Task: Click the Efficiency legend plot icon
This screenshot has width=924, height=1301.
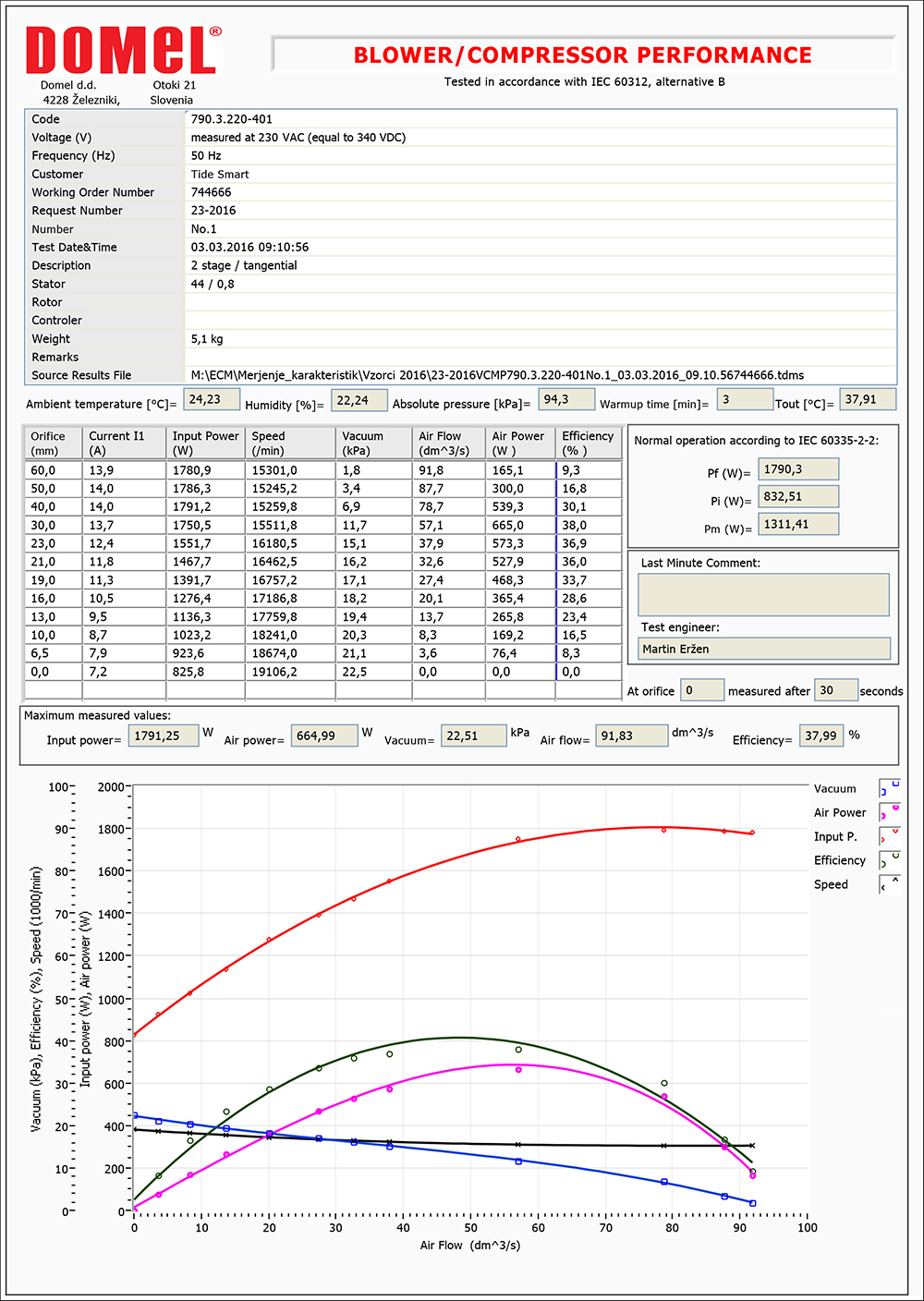Action: tap(889, 861)
